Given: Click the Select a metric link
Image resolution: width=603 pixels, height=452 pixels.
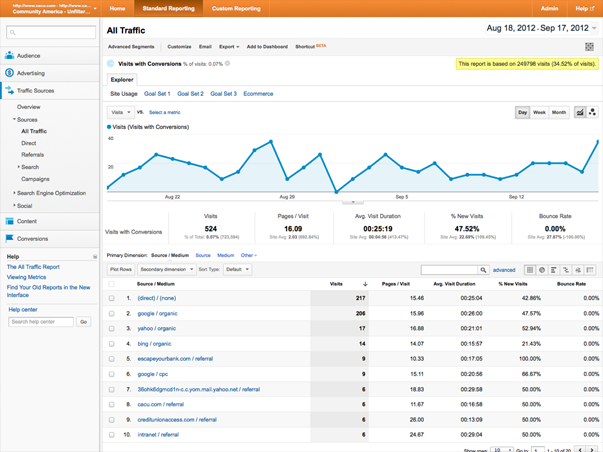Looking at the screenshot, I should pyautogui.click(x=165, y=112).
